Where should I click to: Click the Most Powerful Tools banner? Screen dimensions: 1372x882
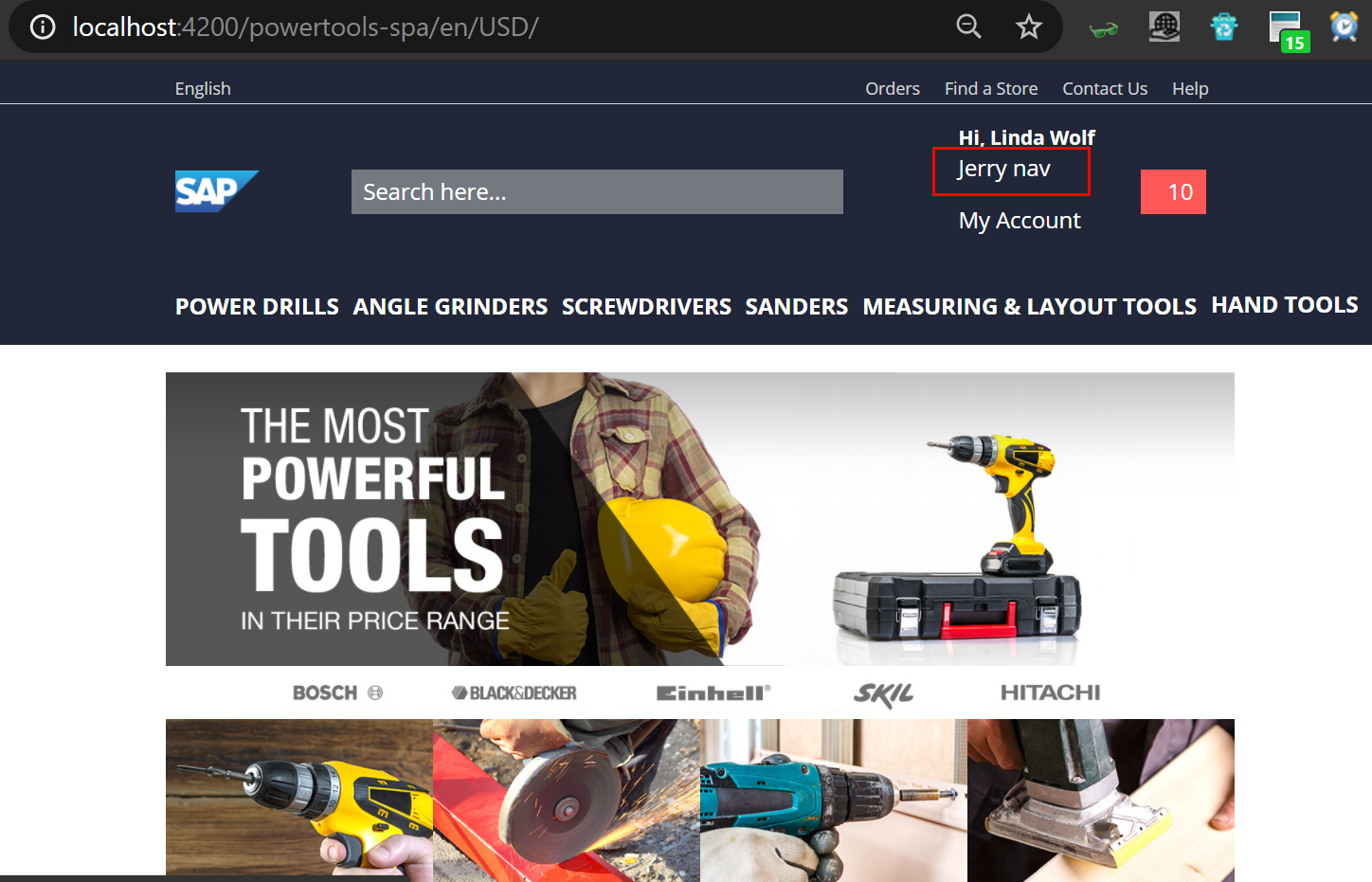pyautogui.click(x=700, y=519)
